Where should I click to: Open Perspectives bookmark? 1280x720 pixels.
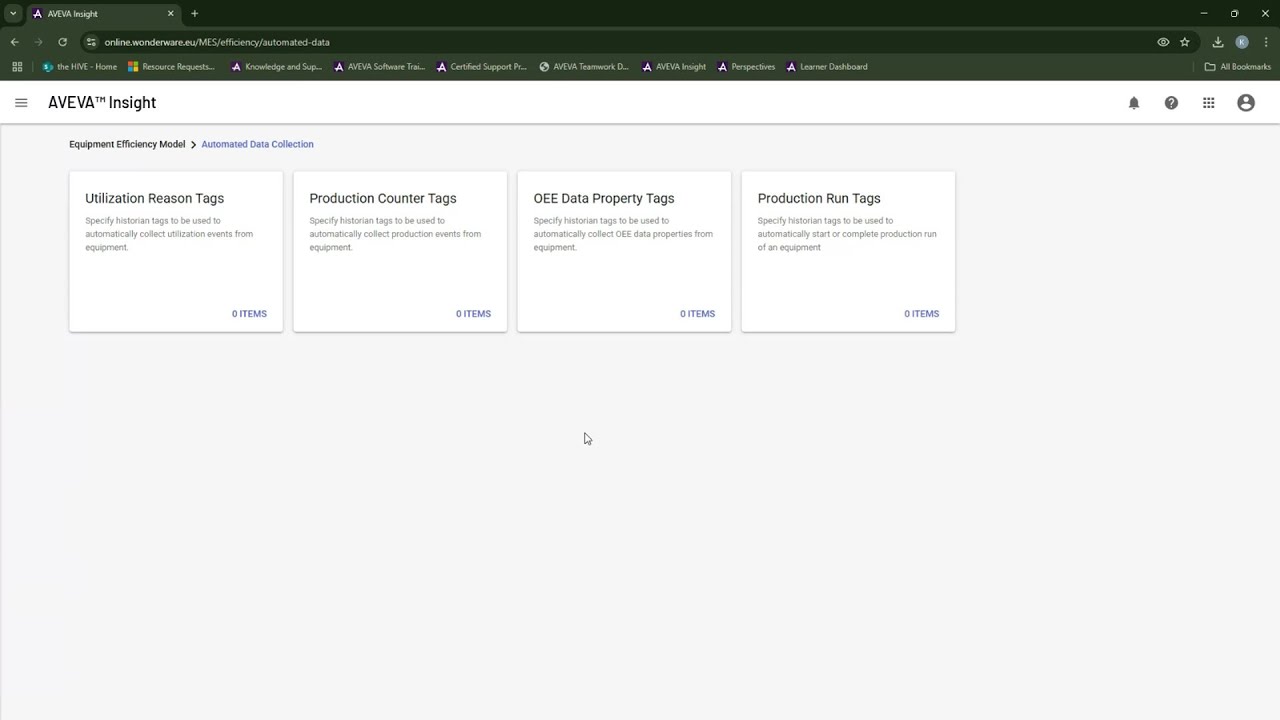pos(746,67)
